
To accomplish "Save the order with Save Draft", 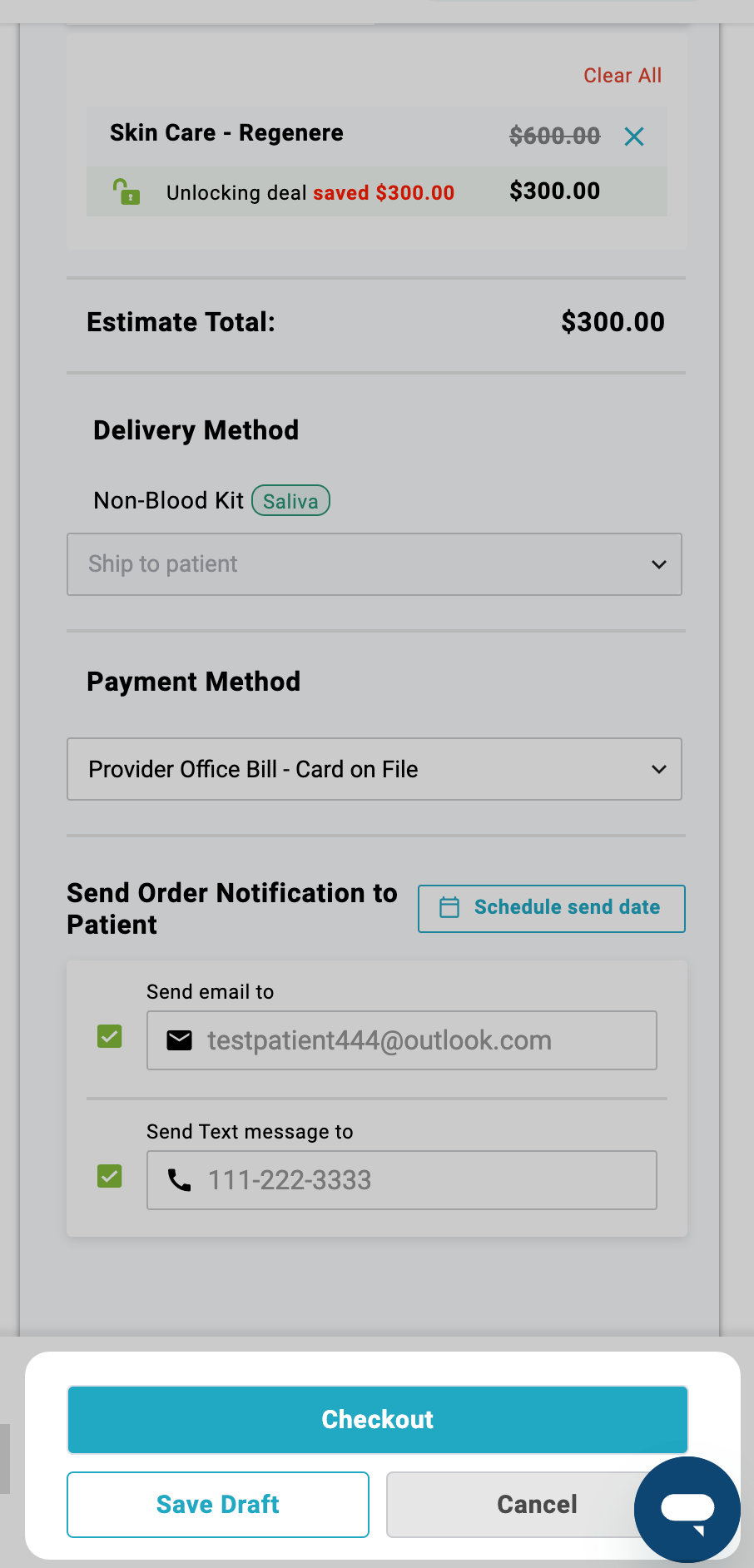I will [x=218, y=1505].
